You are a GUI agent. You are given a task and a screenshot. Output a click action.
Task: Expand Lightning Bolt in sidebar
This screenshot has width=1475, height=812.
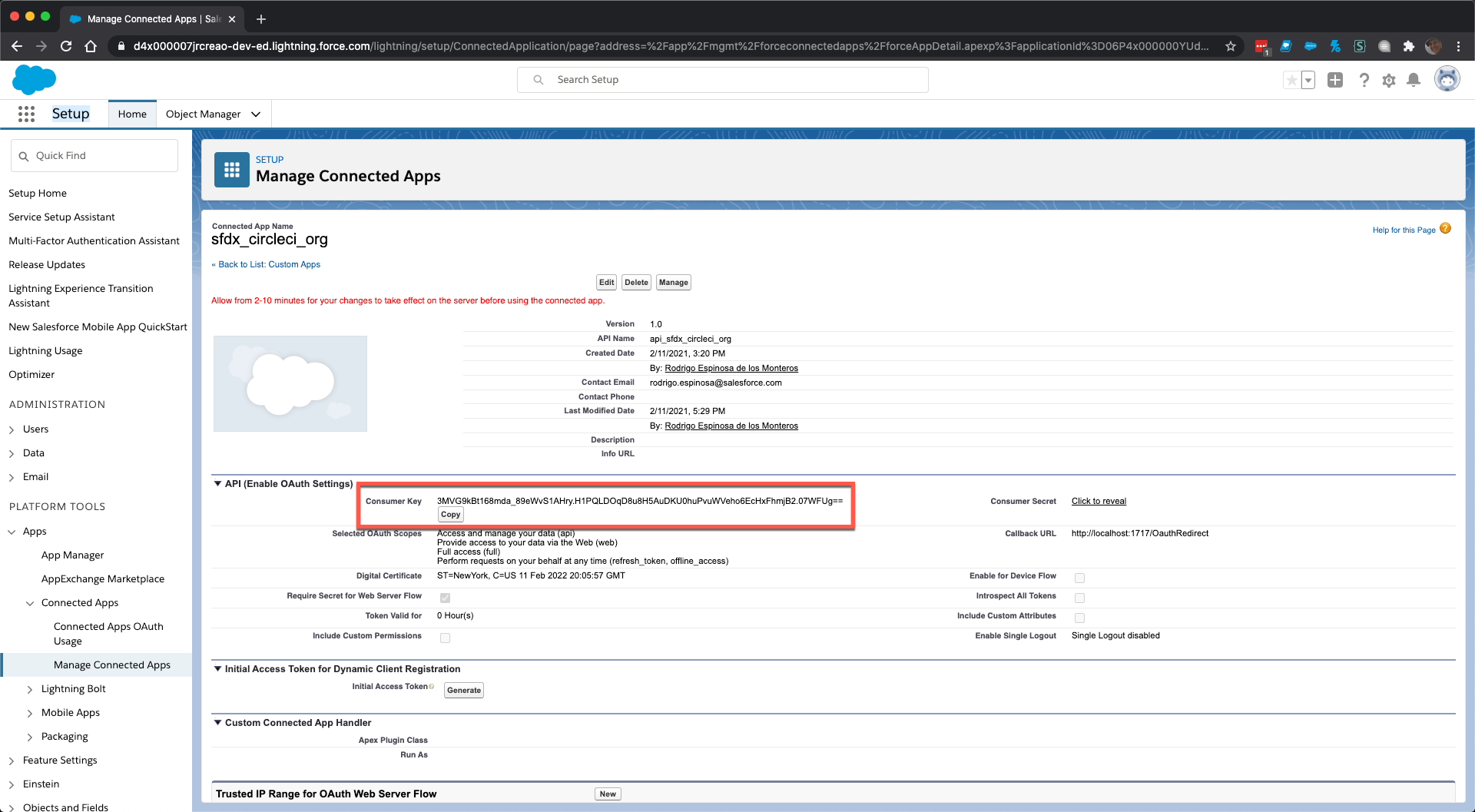click(x=30, y=689)
